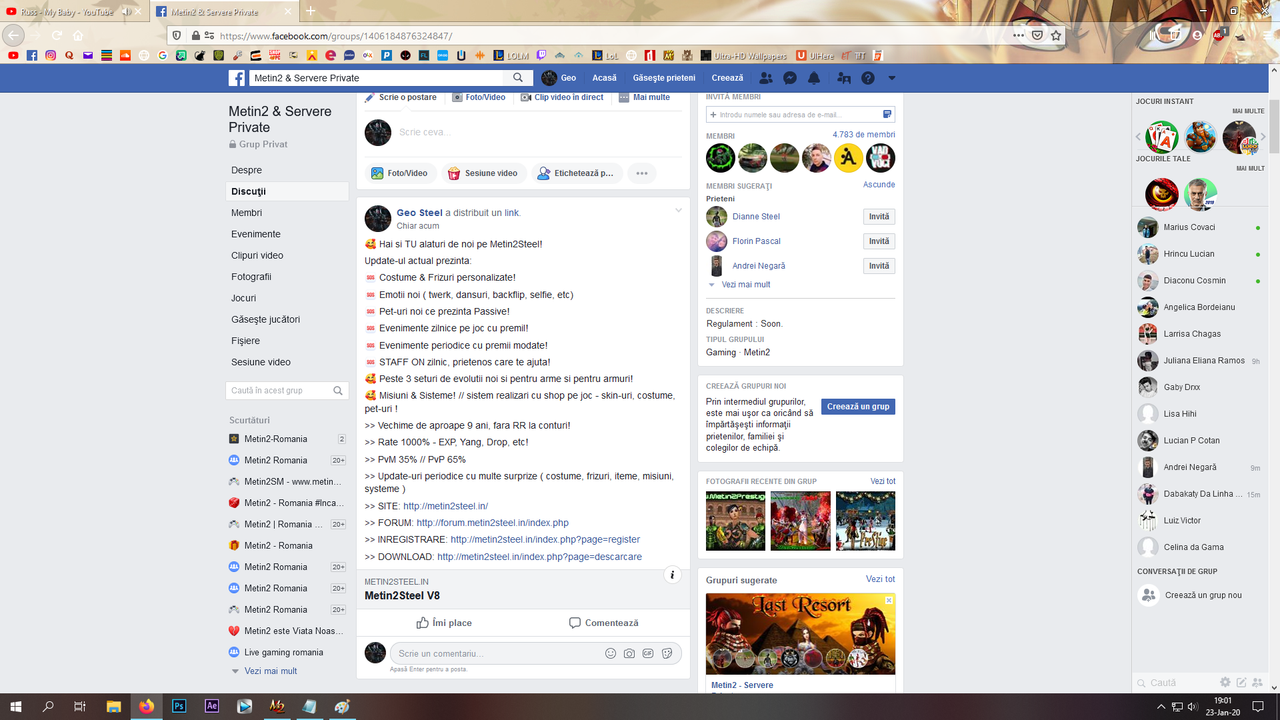
Task: Expand Vezi mai mult under shortcuts
Action: pyautogui.click(x=271, y=671)
